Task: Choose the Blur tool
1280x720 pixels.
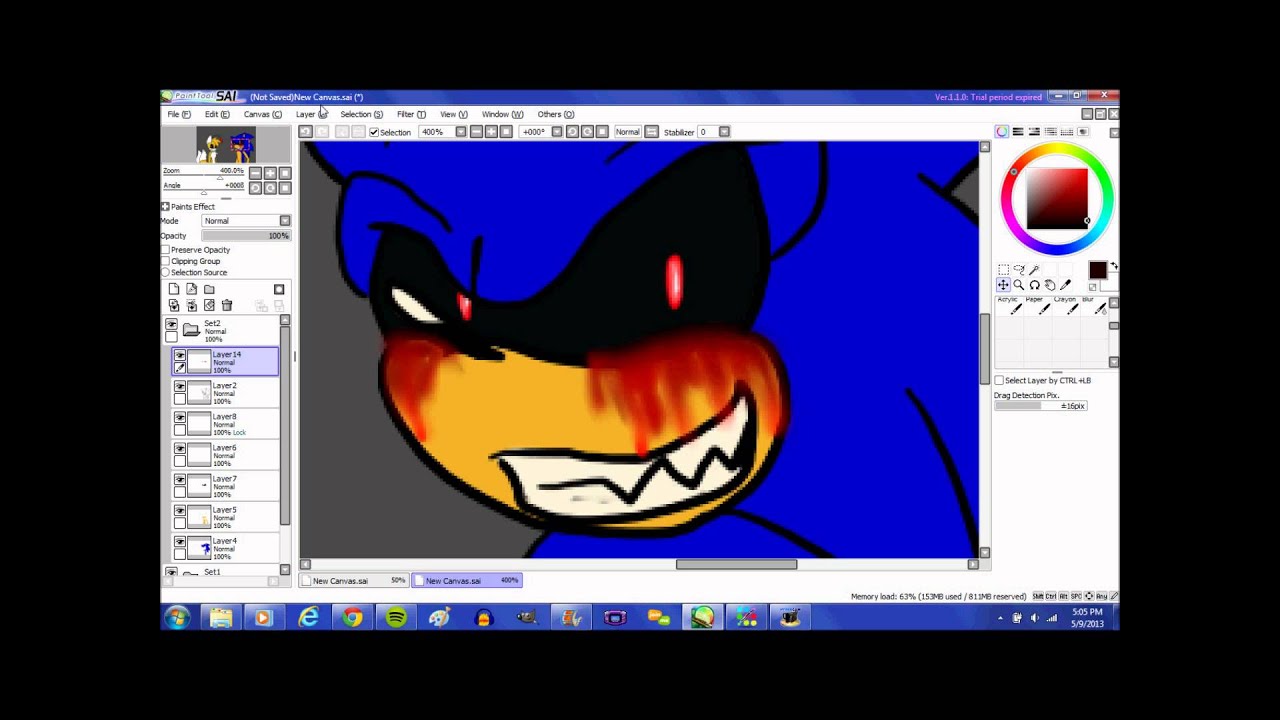Action: click(x=1093, y=307)
